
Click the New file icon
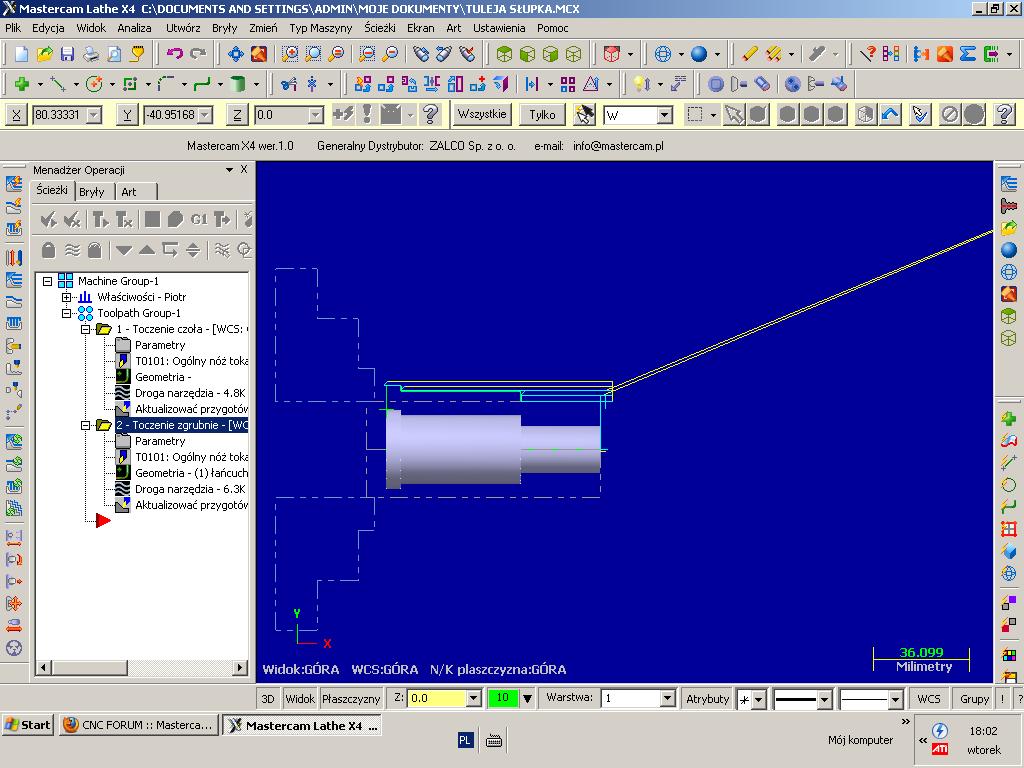point(21,54)
